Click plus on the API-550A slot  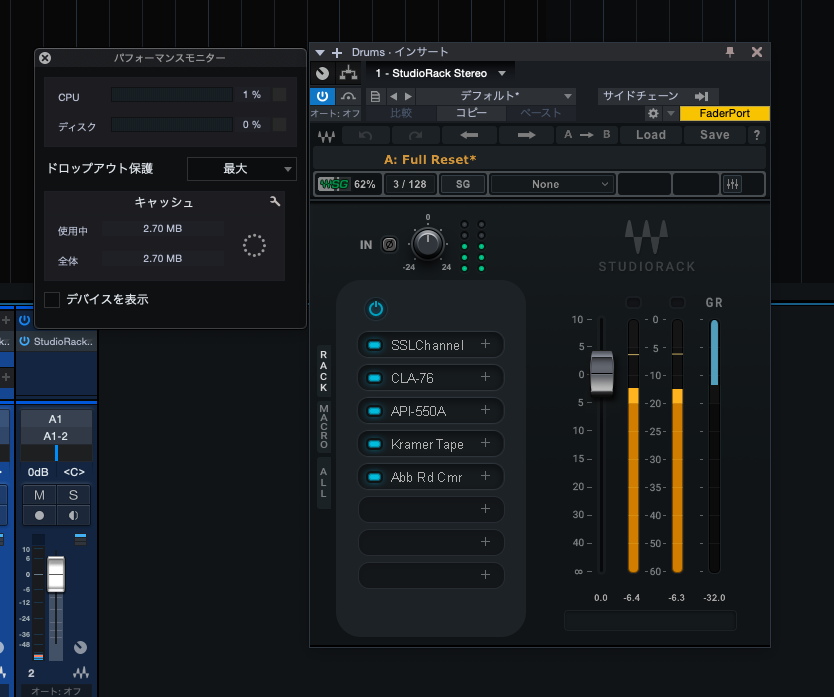point(485,410)
